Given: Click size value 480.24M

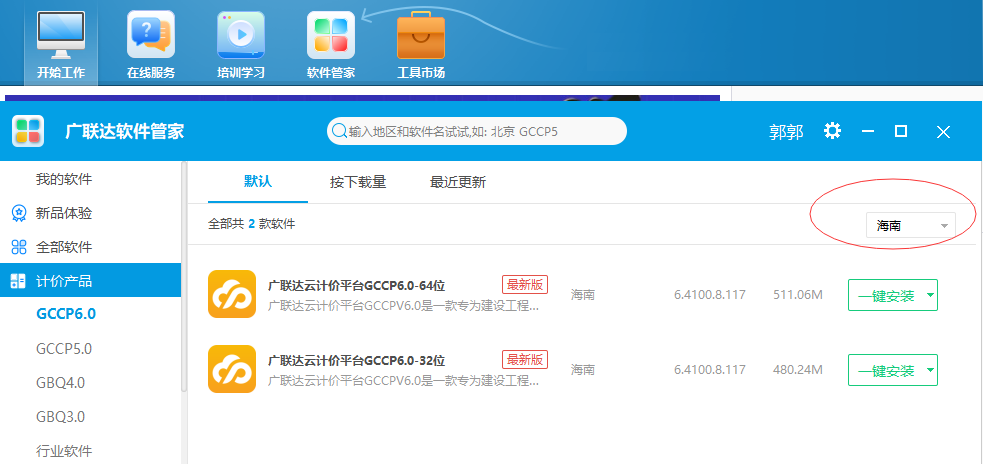Looking at the screenshot, I should tap(797, 370).
